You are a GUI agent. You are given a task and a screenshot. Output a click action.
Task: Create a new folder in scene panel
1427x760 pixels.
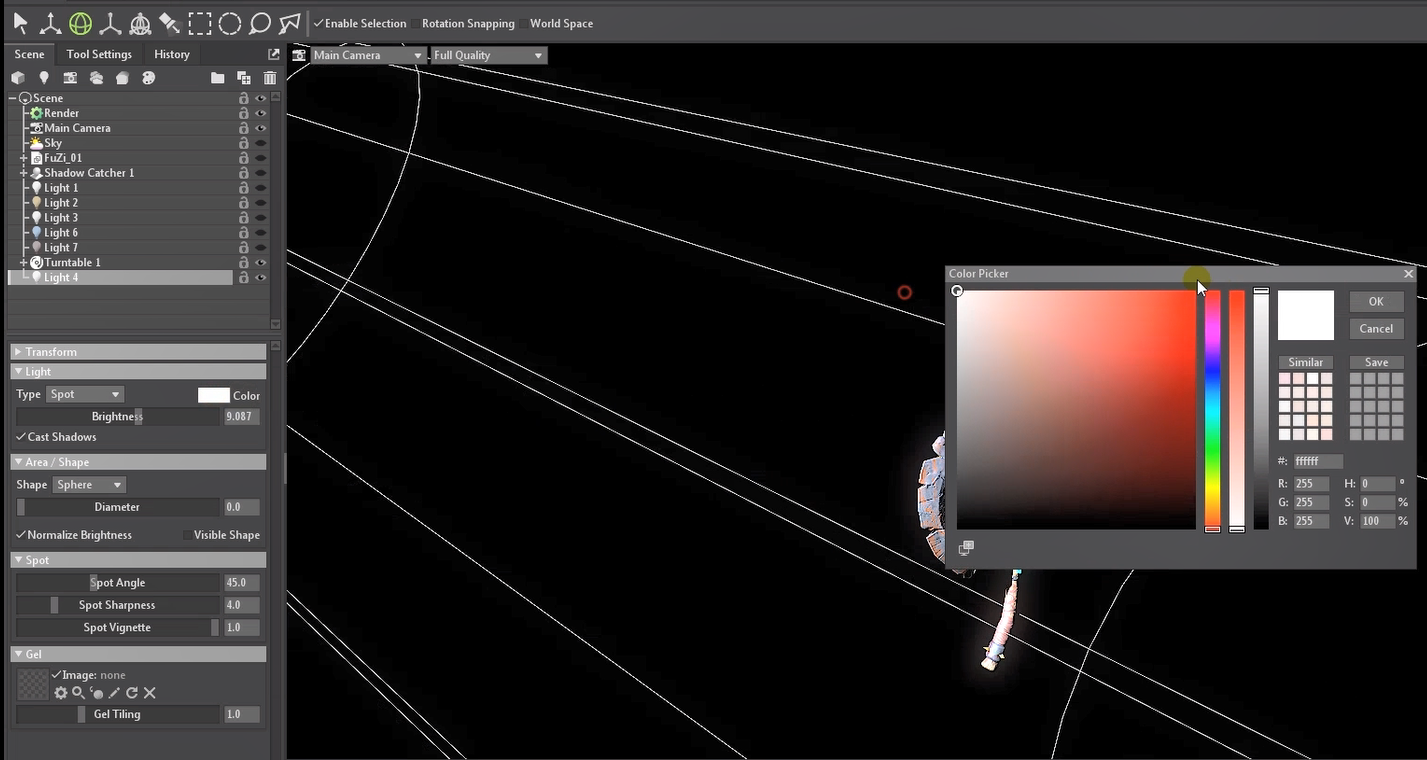click(217, 78)
